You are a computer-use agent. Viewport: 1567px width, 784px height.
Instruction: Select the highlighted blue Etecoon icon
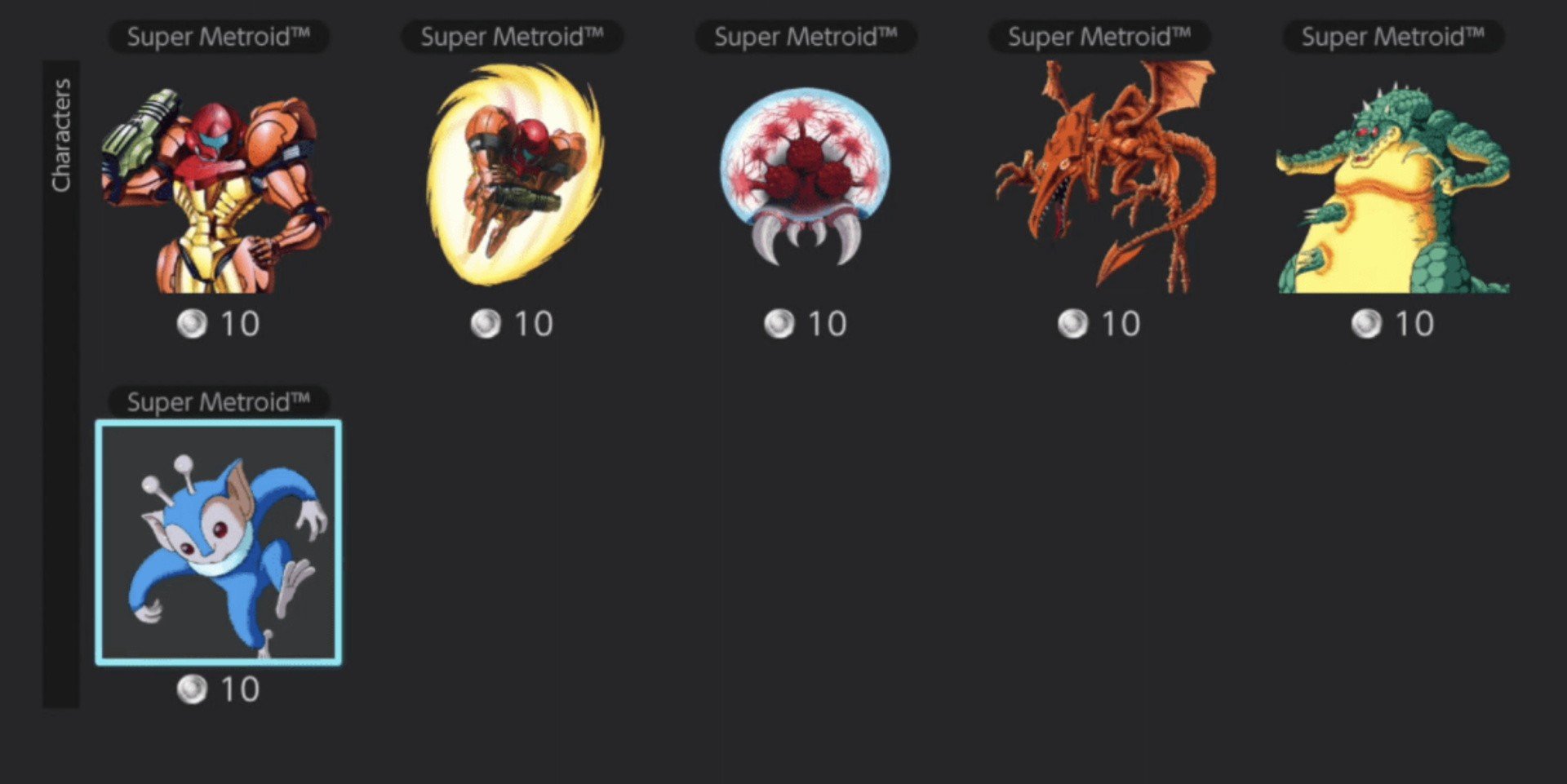point(219,543)
